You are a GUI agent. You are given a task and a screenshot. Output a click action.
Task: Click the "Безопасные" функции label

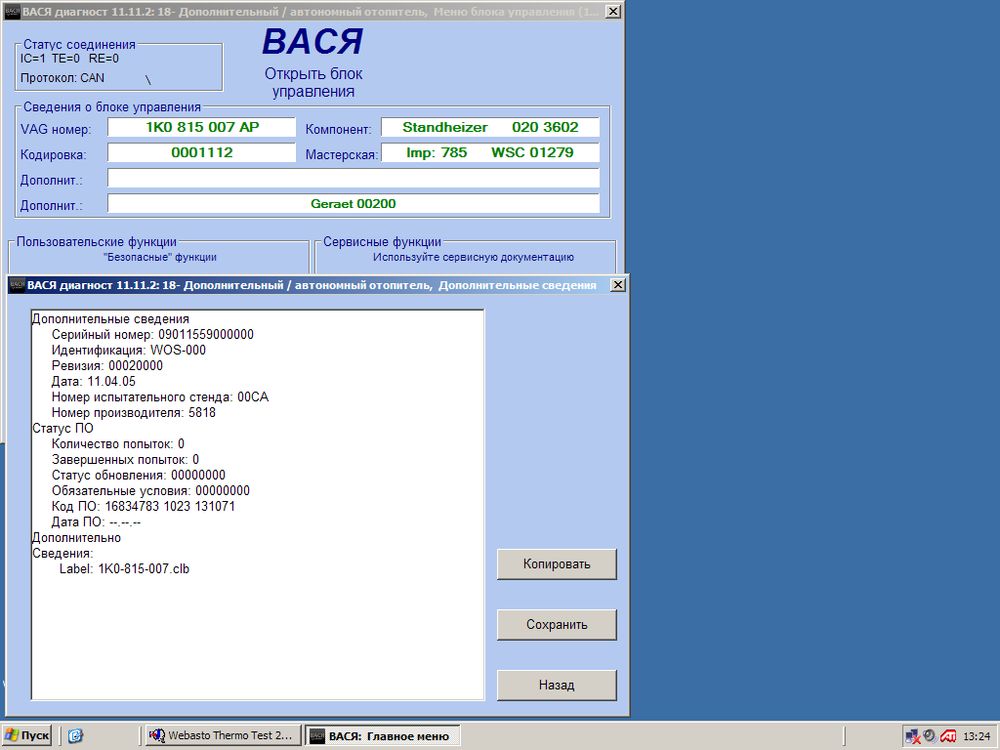(160, 257)
